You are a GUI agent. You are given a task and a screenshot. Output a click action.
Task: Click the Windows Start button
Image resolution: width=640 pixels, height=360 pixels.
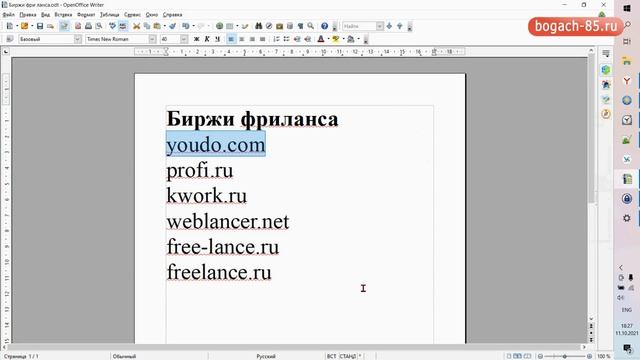pos(627,8)
